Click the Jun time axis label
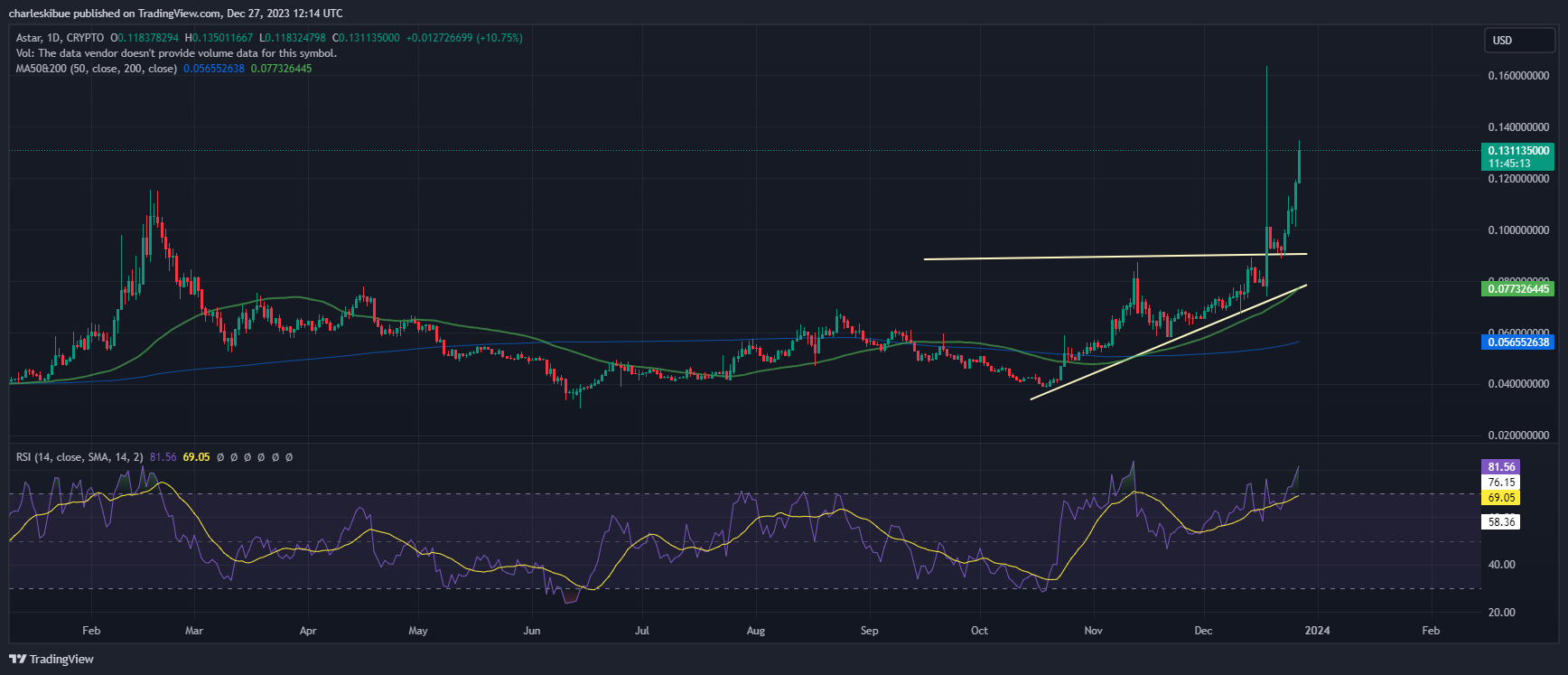The height and width of the screenshot is (675, 1568). point(532,631)
